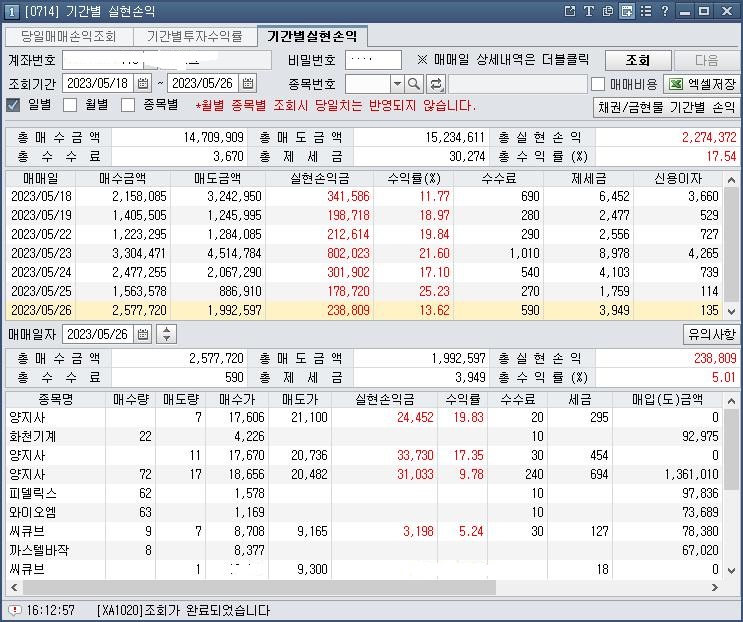This screenshot has height=622, width=743.
Task: Click the screen link icon in title bar
Action: (626, 11)
